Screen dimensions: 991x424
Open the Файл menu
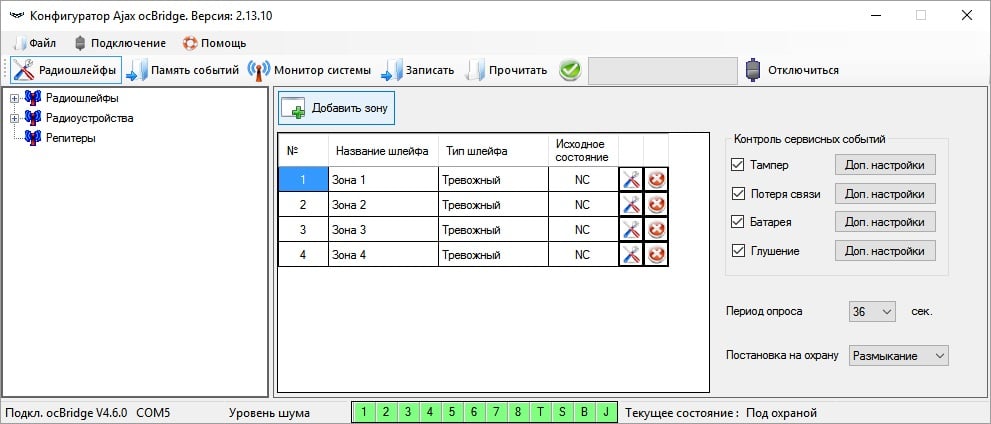(35, 44)
